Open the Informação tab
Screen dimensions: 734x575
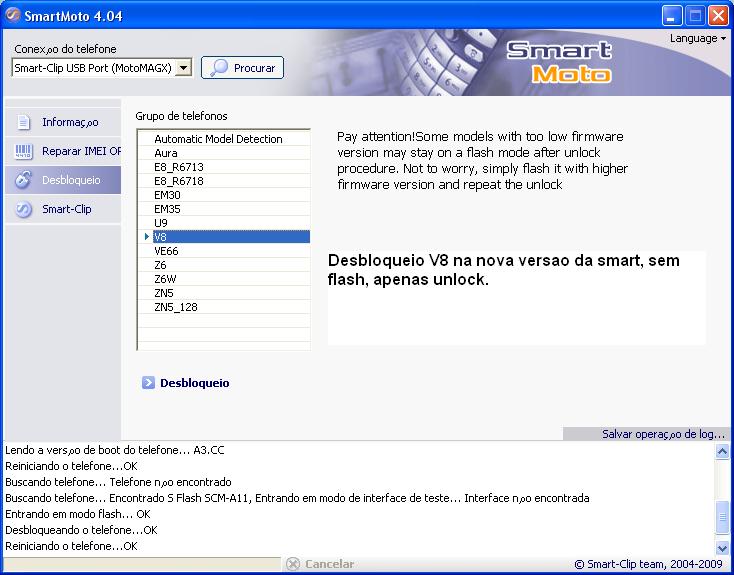click(x=63, y=122)
